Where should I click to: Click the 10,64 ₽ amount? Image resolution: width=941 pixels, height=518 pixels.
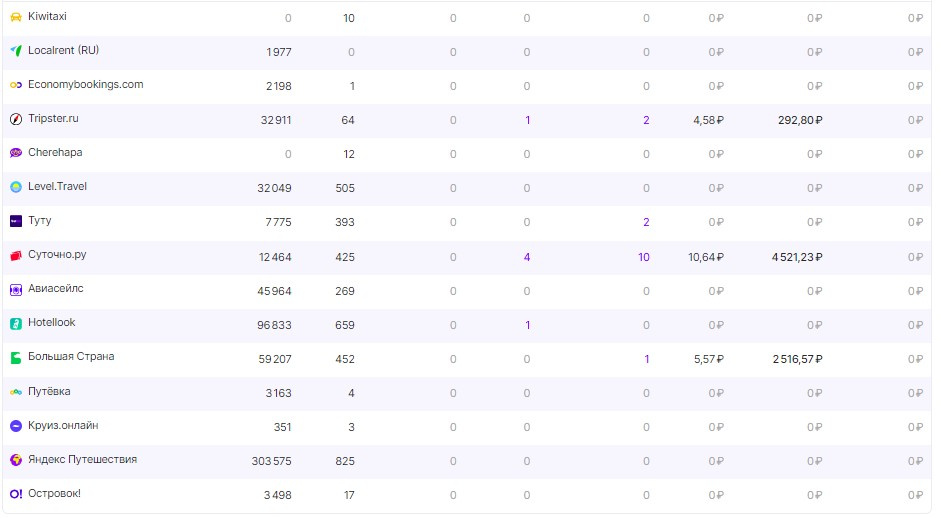(x=706, y=257)
